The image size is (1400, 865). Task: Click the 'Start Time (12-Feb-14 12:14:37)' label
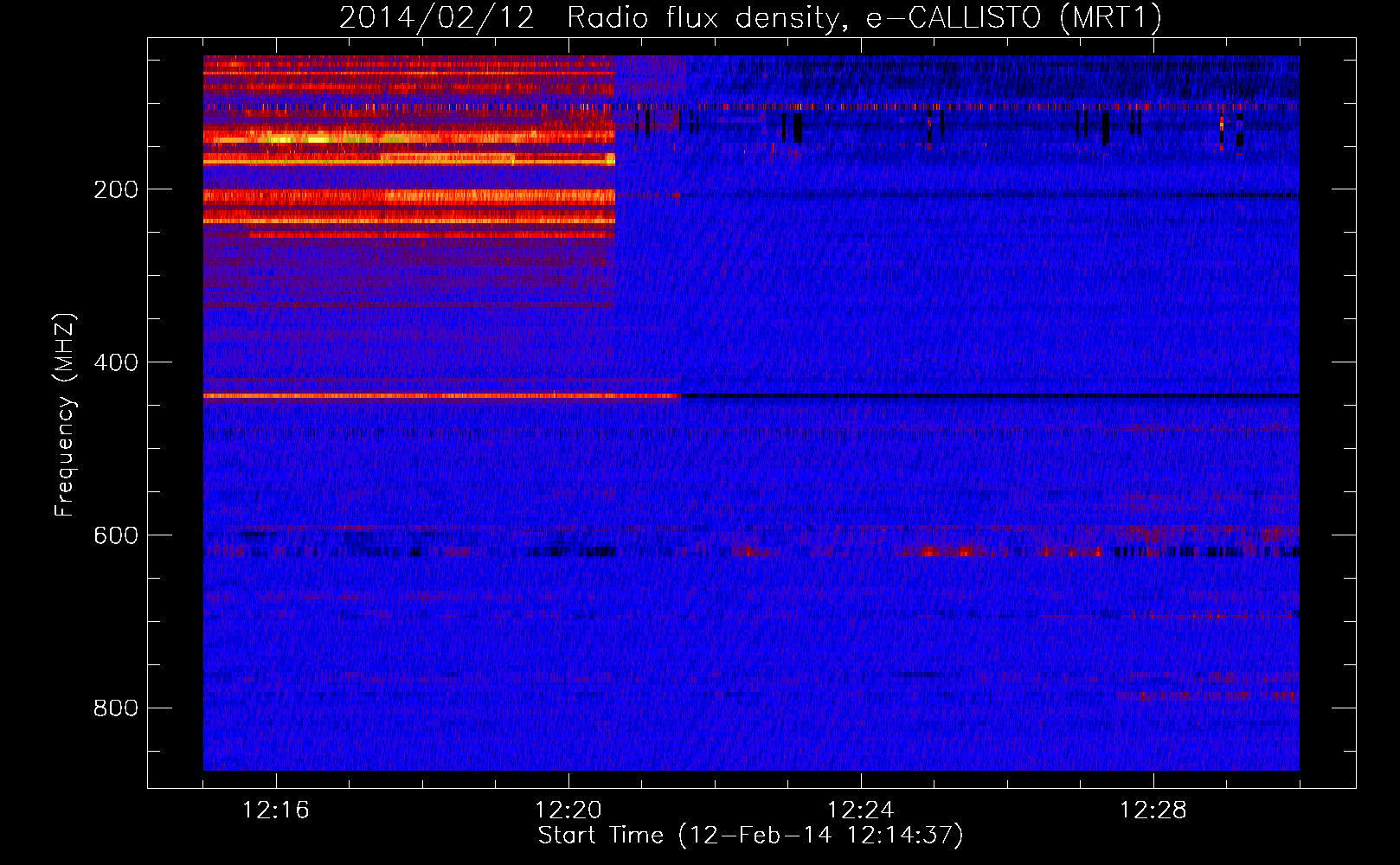pos(750,836)
